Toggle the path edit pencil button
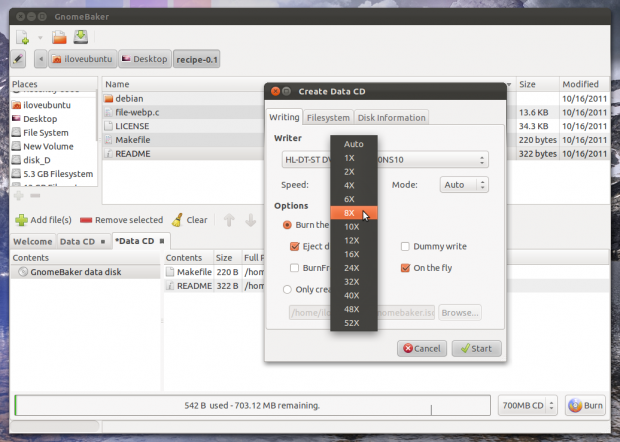This screenshot has width=620, height=442. [18, 59]
